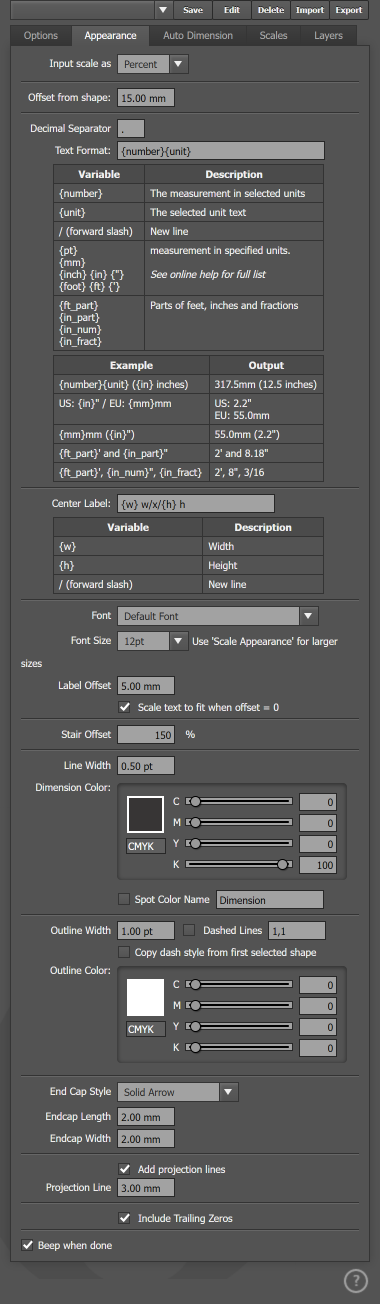The image size is (380, 1304).
Task: Switch to the Scales tab
Action: click(273, 36)
